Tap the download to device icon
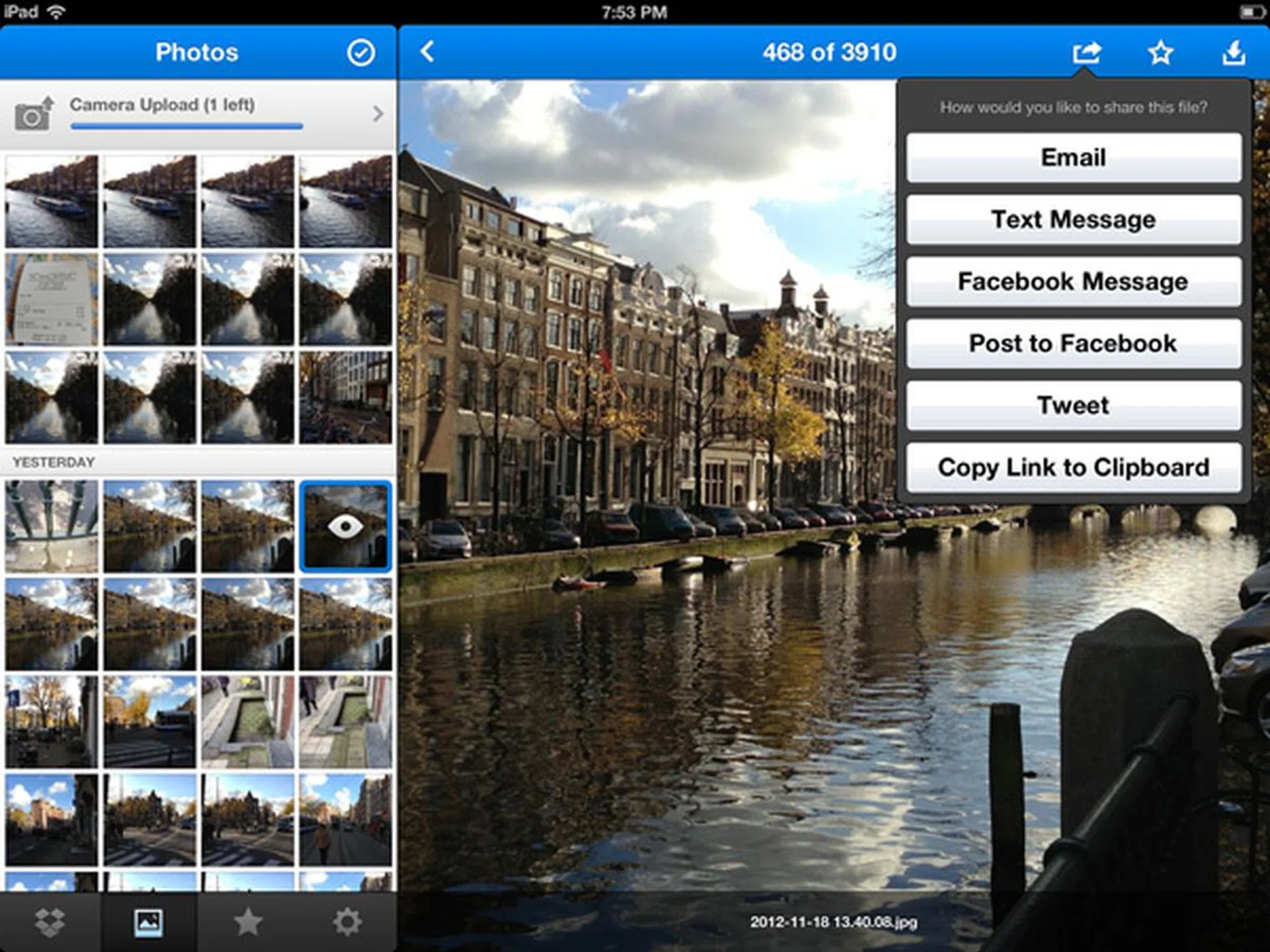The image size is (1270, 952). [1234, 52]
